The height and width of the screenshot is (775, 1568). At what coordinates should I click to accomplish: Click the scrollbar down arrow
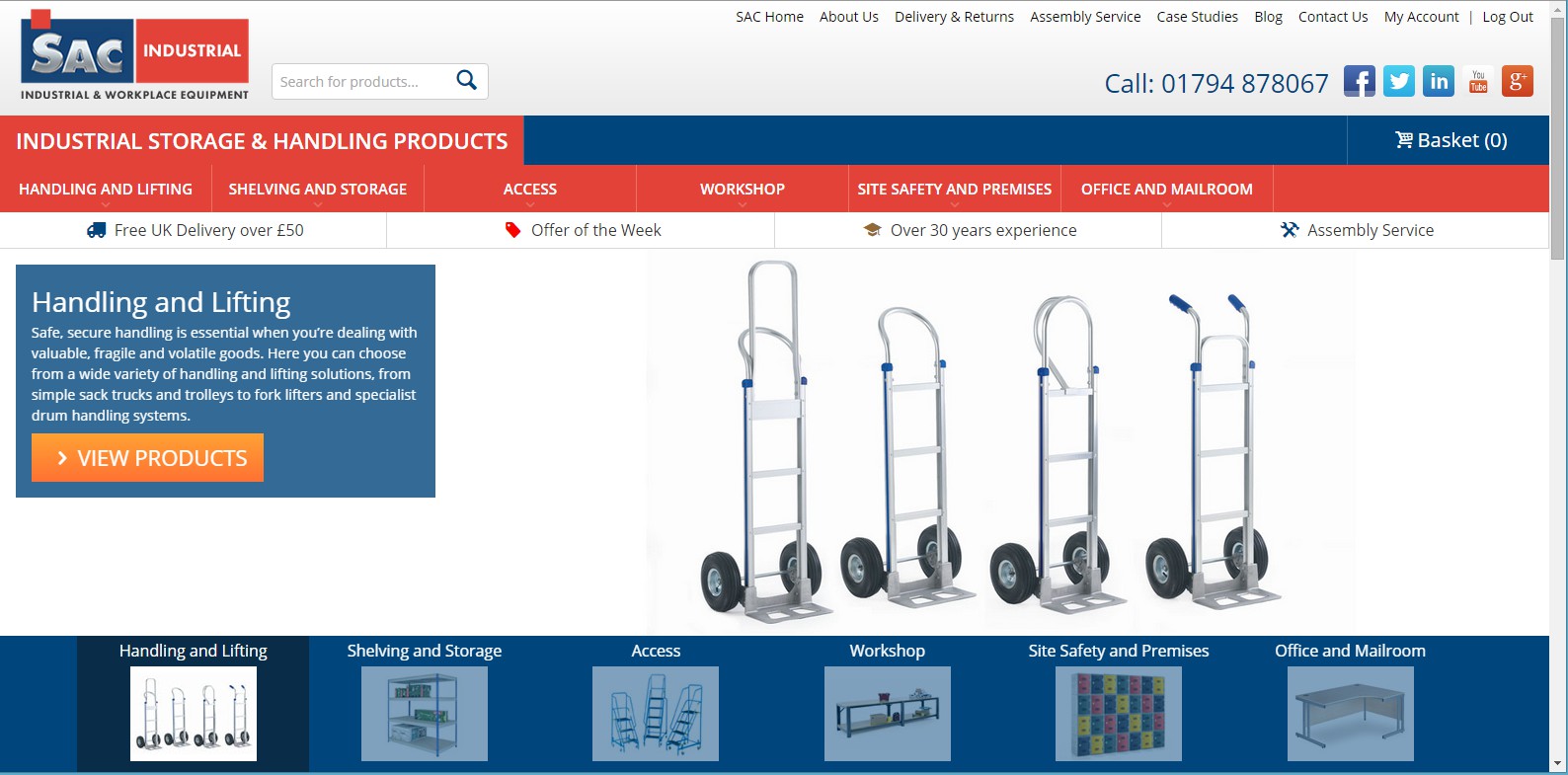[x=1558, y=764]
